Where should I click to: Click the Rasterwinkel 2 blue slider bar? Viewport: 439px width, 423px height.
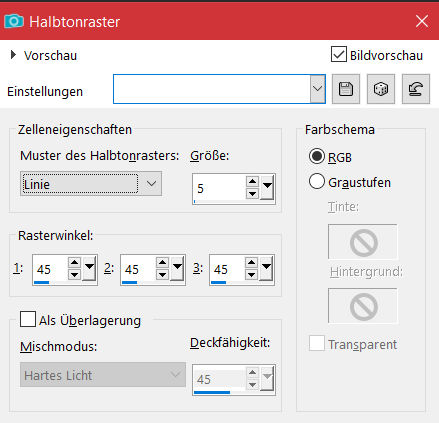[x=129, y=282]
